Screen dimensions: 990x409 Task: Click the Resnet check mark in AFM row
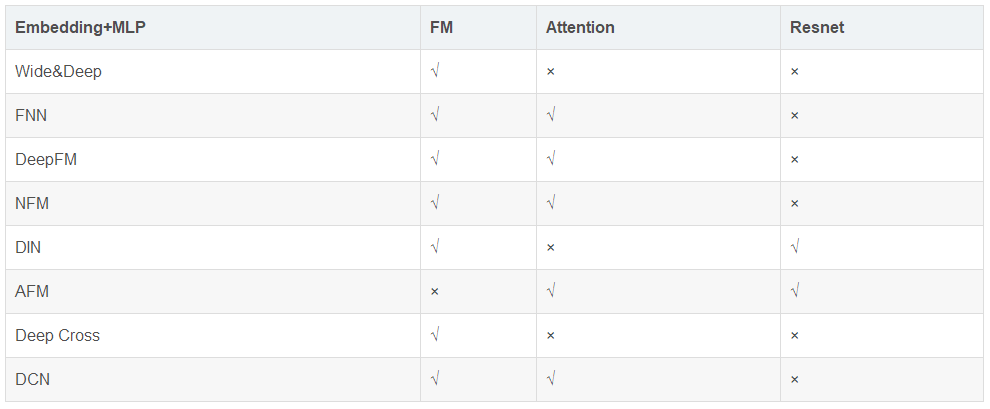point(795,292)
